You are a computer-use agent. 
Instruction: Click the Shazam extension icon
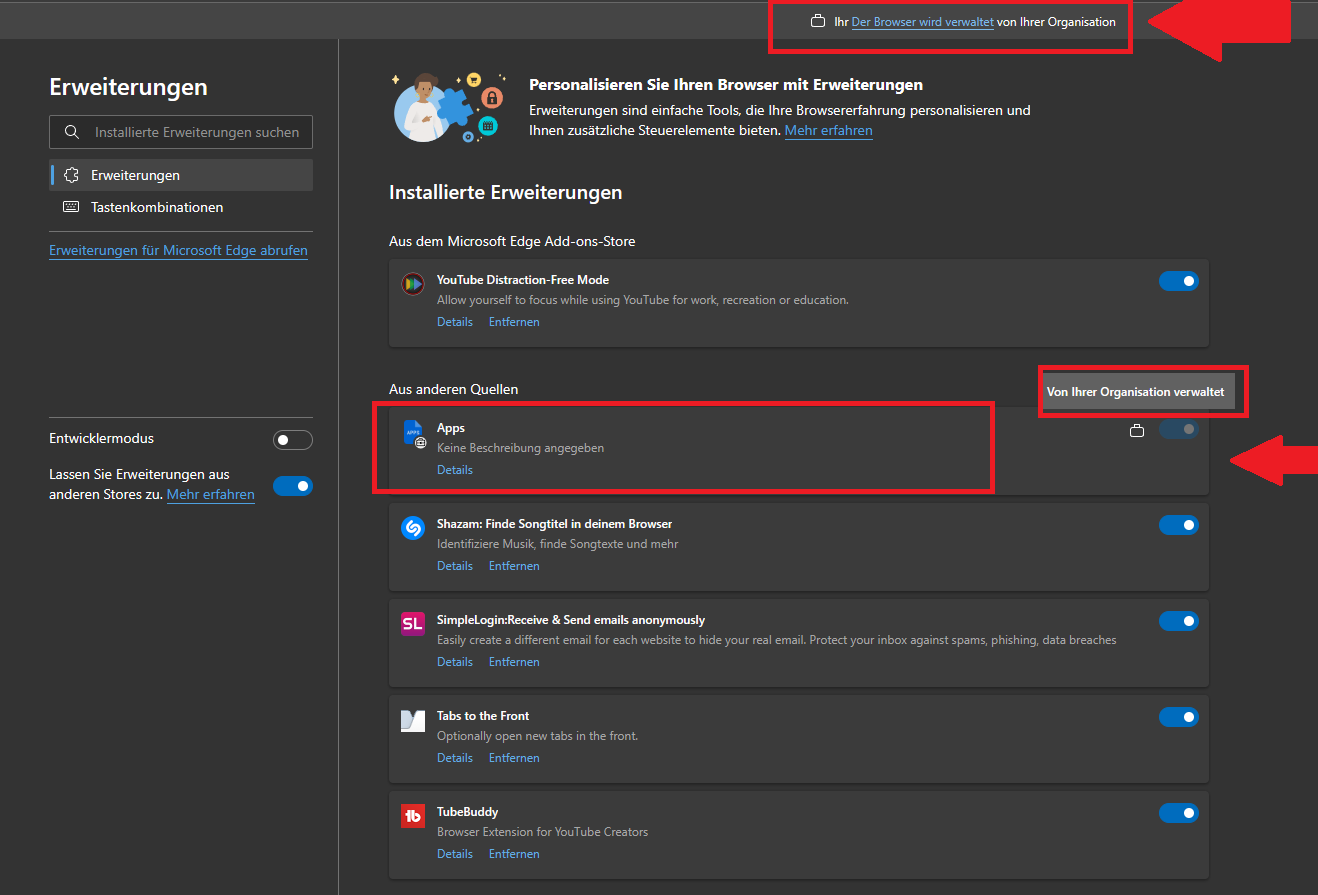coord(413,527)
